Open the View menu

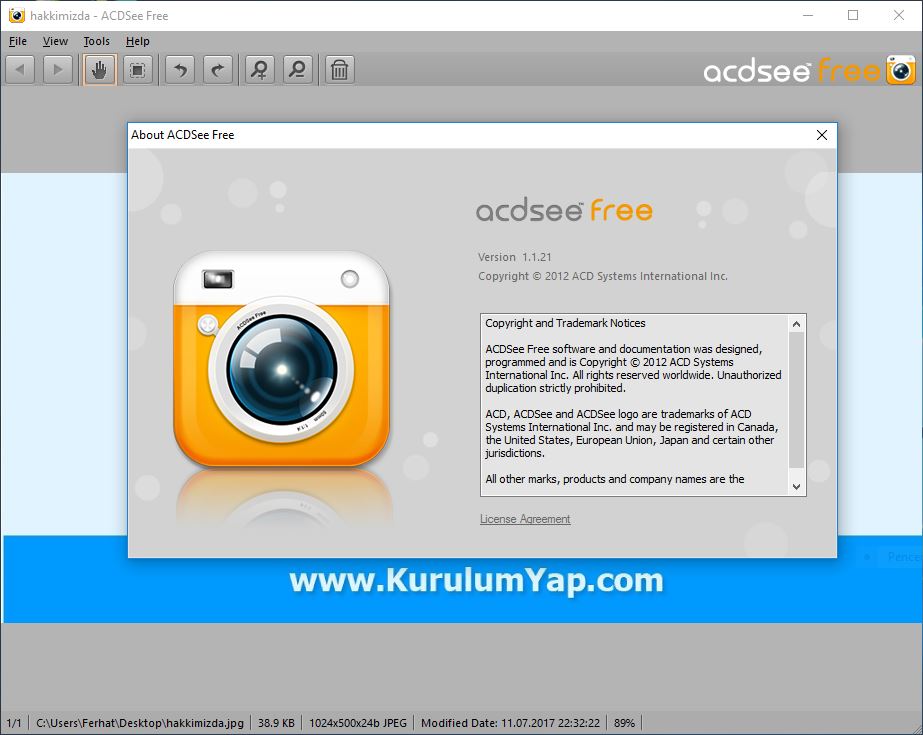point(55,41)
